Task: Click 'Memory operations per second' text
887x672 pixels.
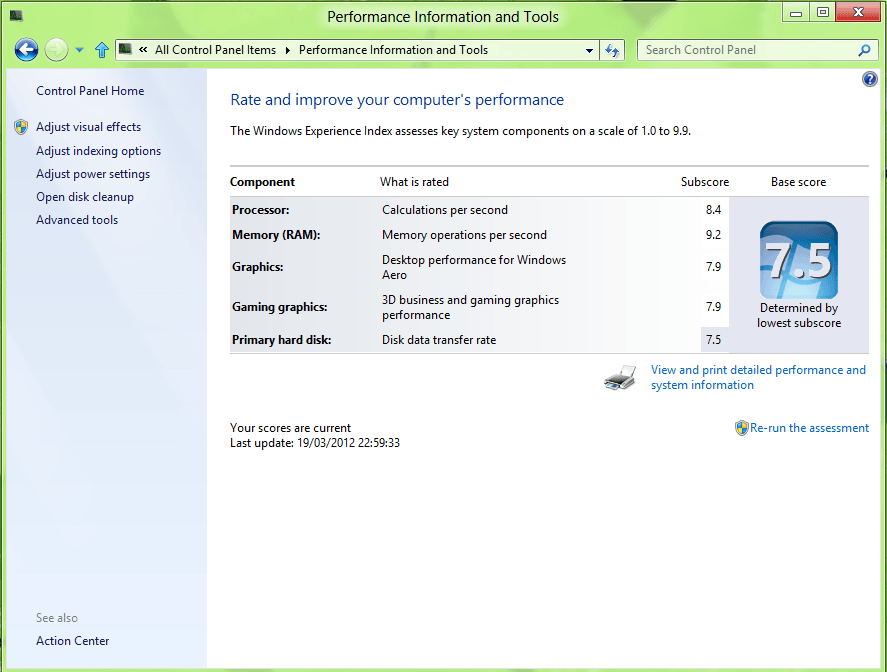Action: click(x=464, y=235)
